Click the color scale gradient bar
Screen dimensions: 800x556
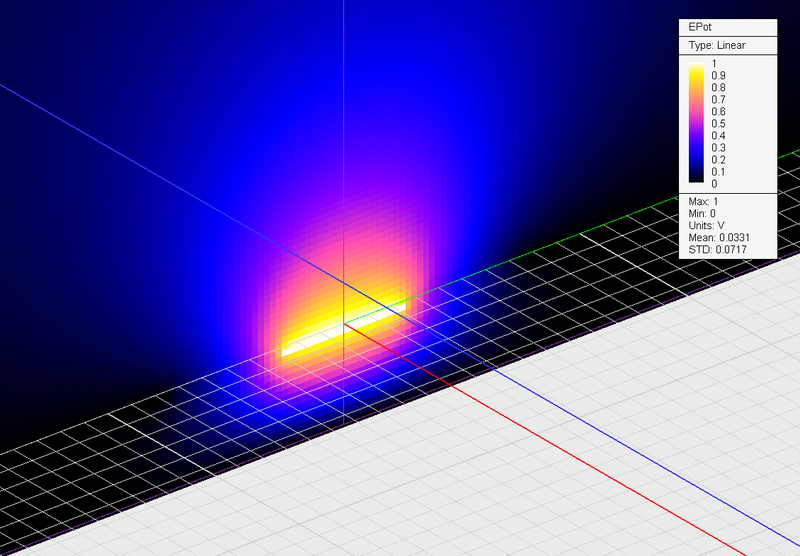point(696,122)
